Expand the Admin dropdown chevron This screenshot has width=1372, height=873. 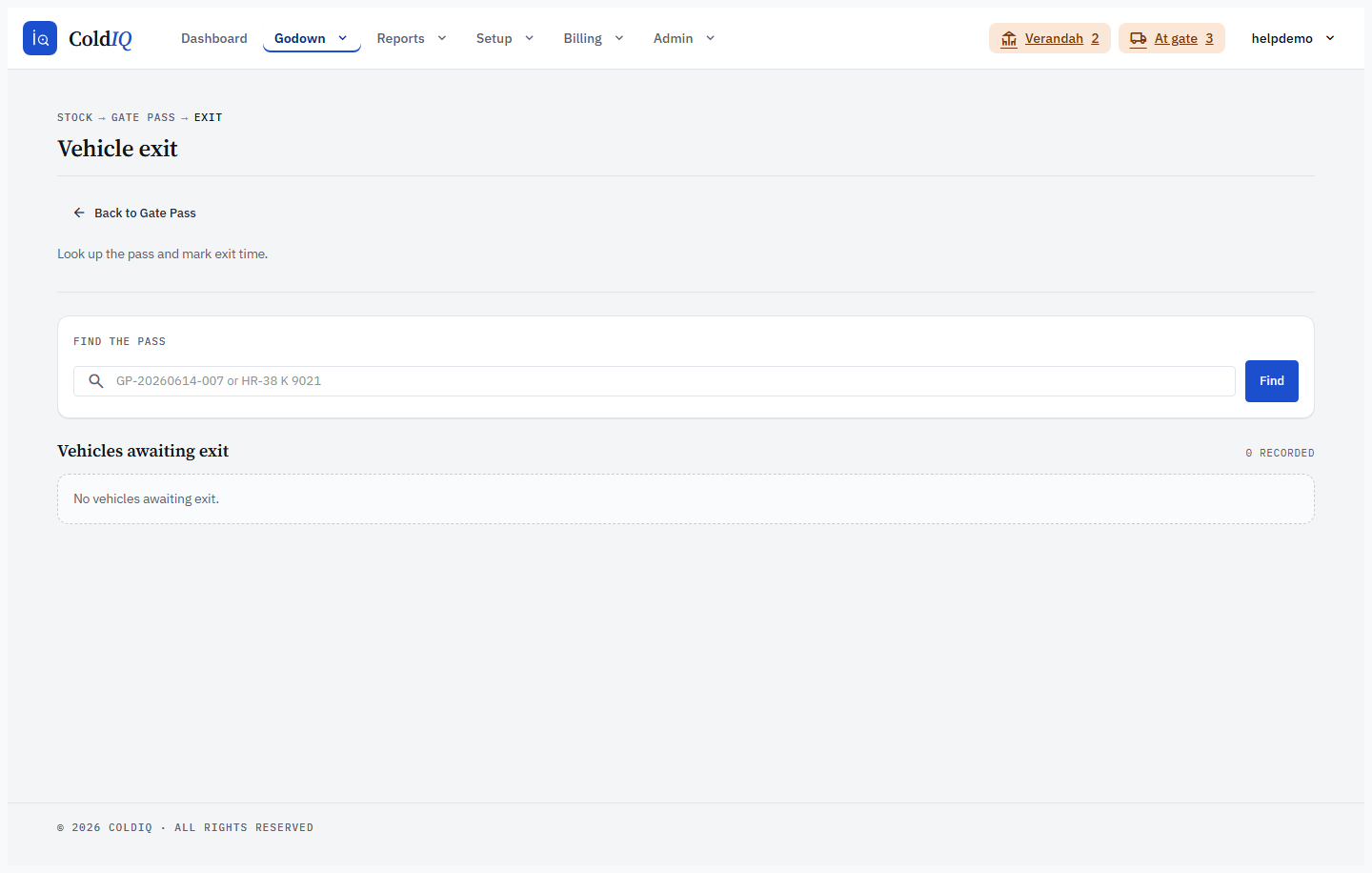[711, 38]
